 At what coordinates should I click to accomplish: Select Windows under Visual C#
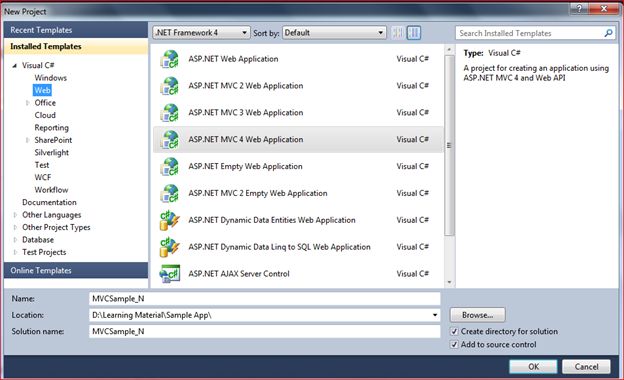coord(51,78)
